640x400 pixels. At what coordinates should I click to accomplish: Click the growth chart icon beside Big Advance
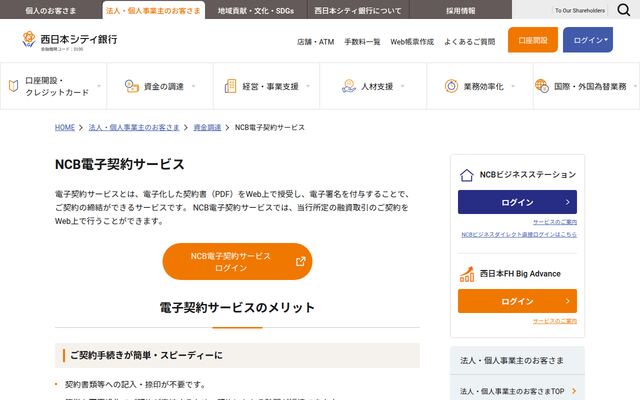point(467,274)
